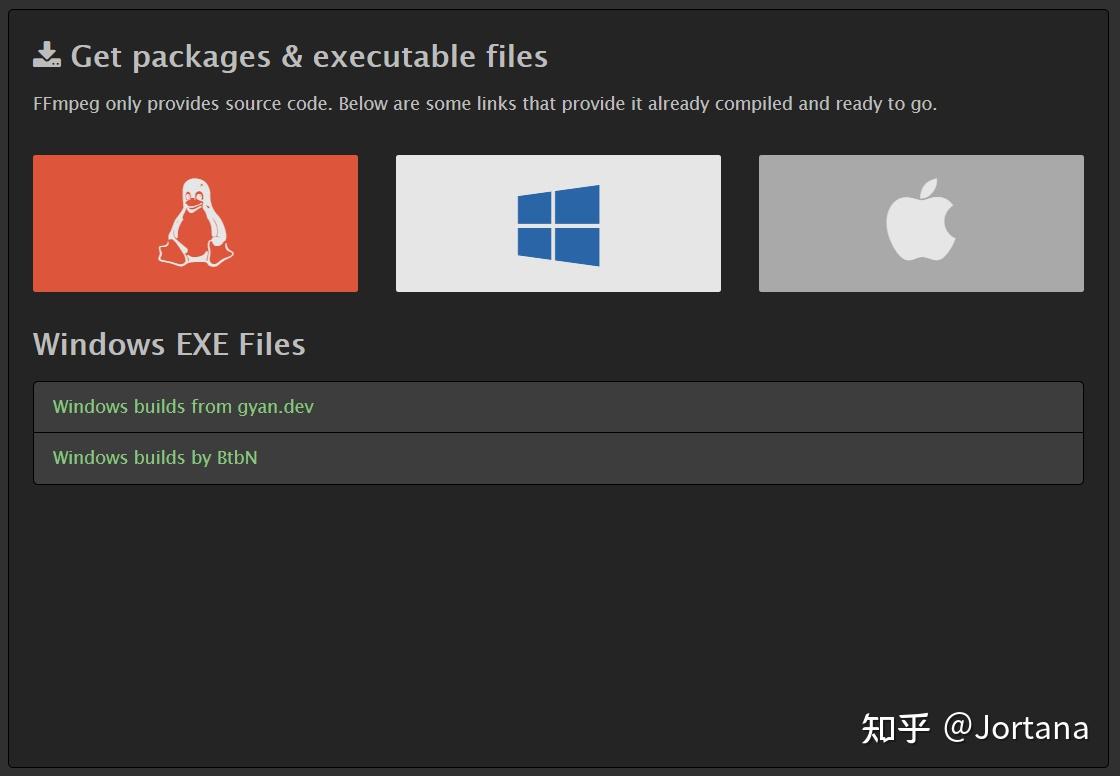Click the download icon beside Get packages heading
This screenshot has height=776, width=1120.
click(x=46, y=55)
